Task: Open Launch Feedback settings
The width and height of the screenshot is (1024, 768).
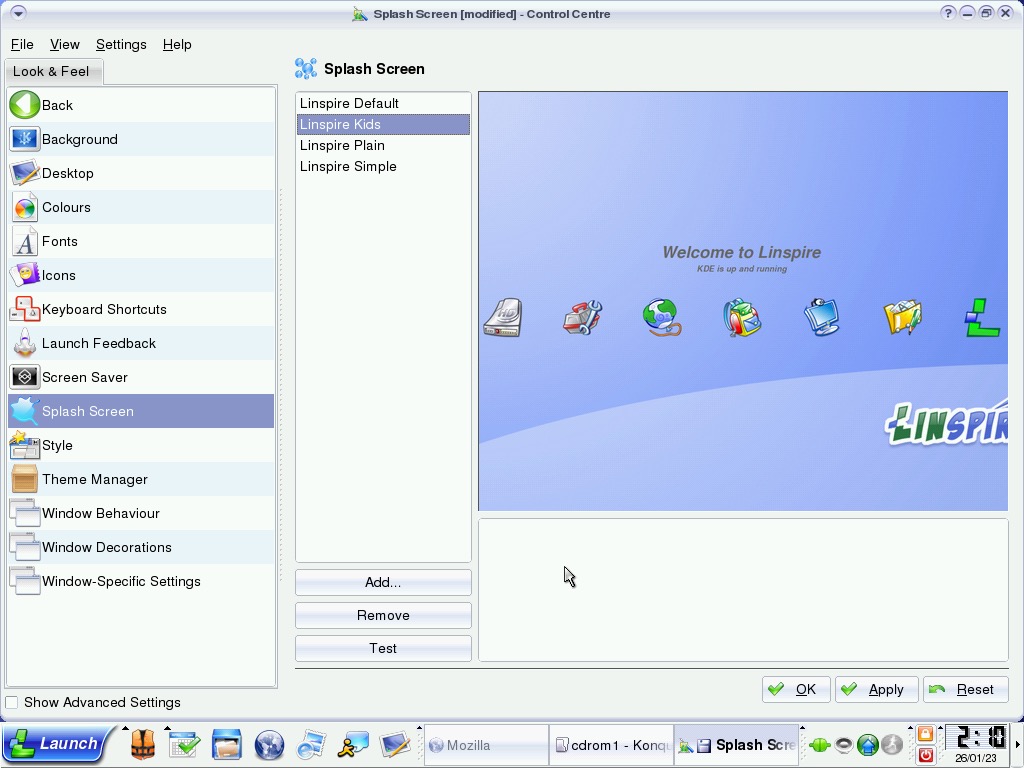Action: pos(98,343)
